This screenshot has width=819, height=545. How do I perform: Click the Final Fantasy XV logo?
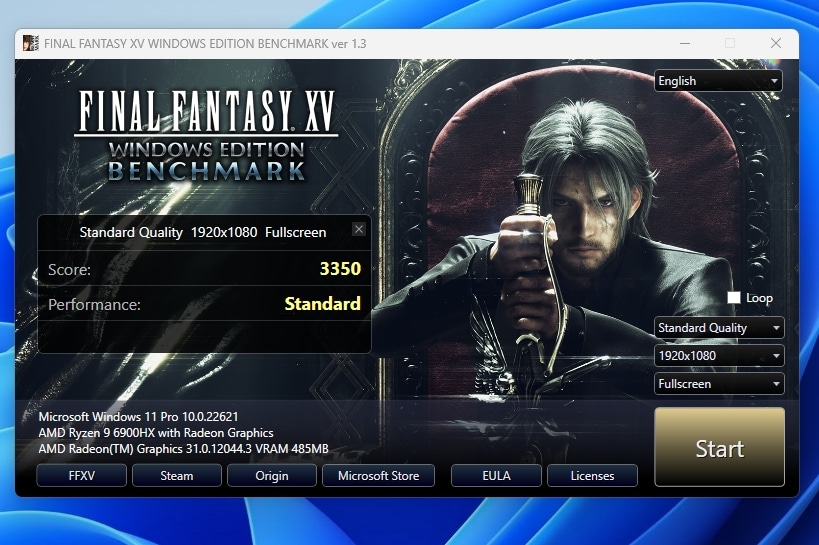207,135
